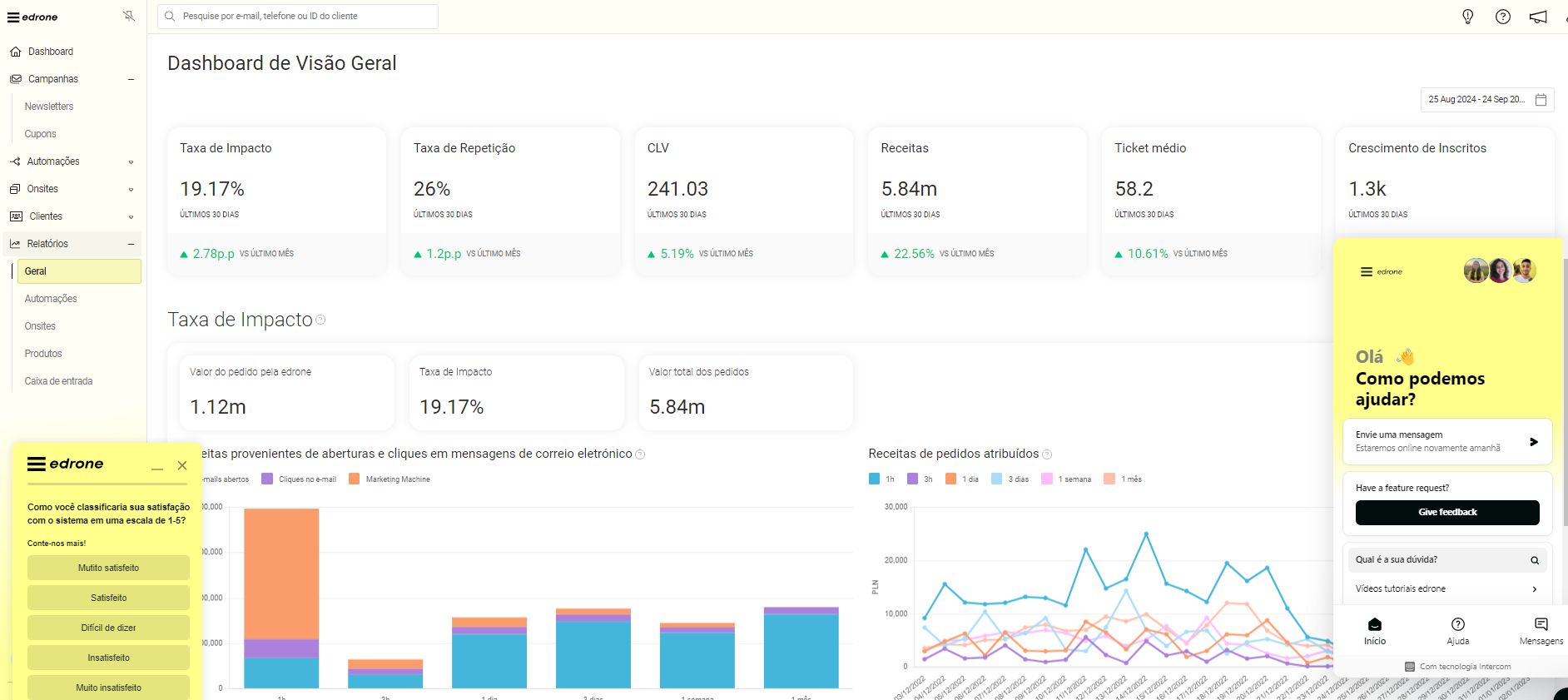Open the date range calendar icon
This screenshot has width=1568, height=700.
[x=1541, y=100]
